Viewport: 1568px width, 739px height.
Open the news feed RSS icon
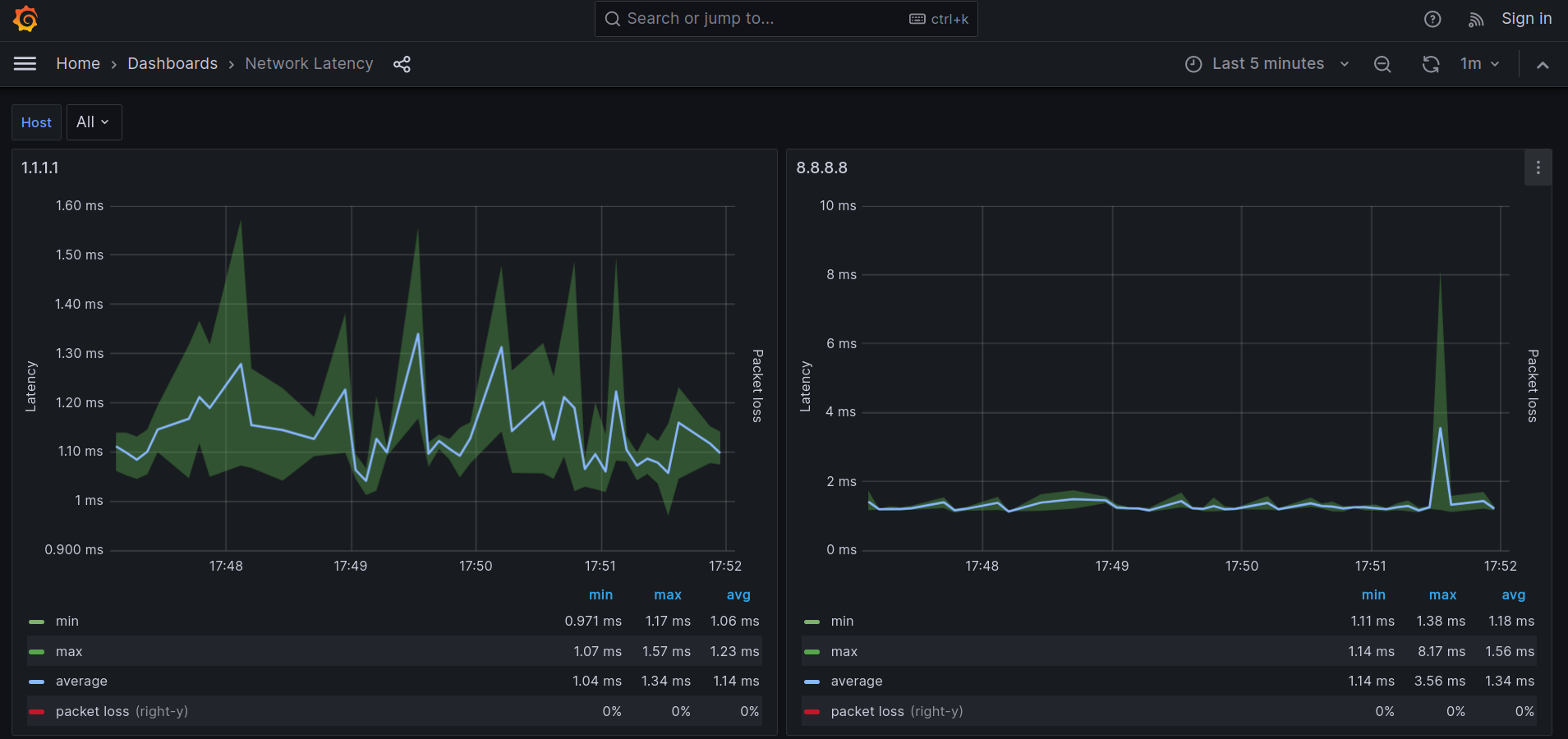pos(1475,20)
